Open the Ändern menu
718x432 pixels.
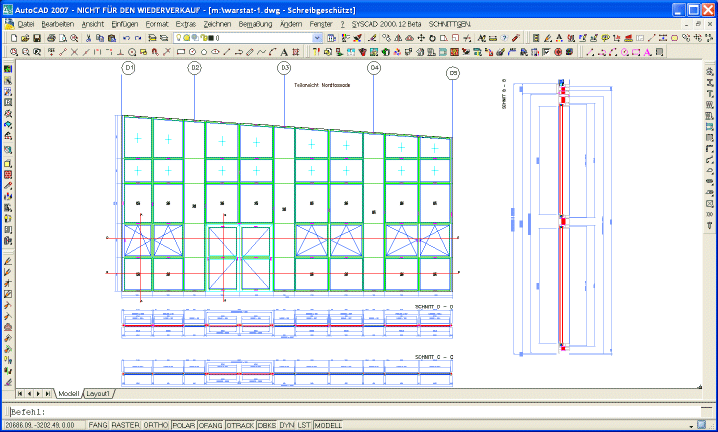(x=291, y=24)
